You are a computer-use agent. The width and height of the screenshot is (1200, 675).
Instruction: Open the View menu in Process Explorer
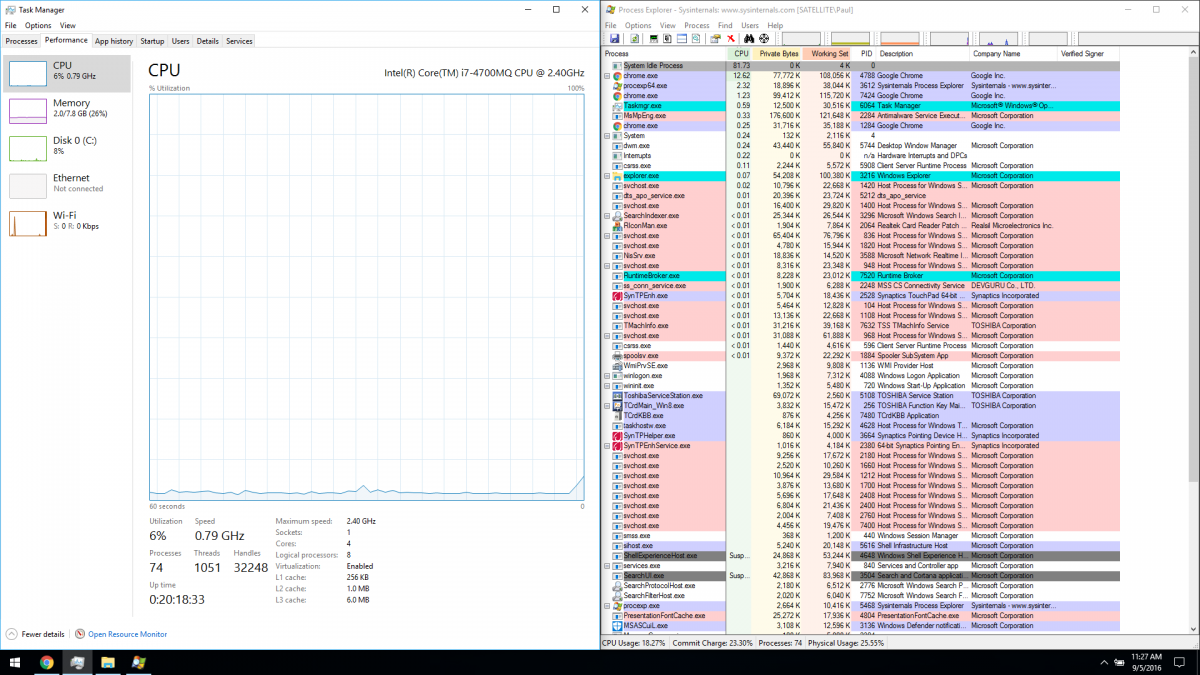coord(667,25)
